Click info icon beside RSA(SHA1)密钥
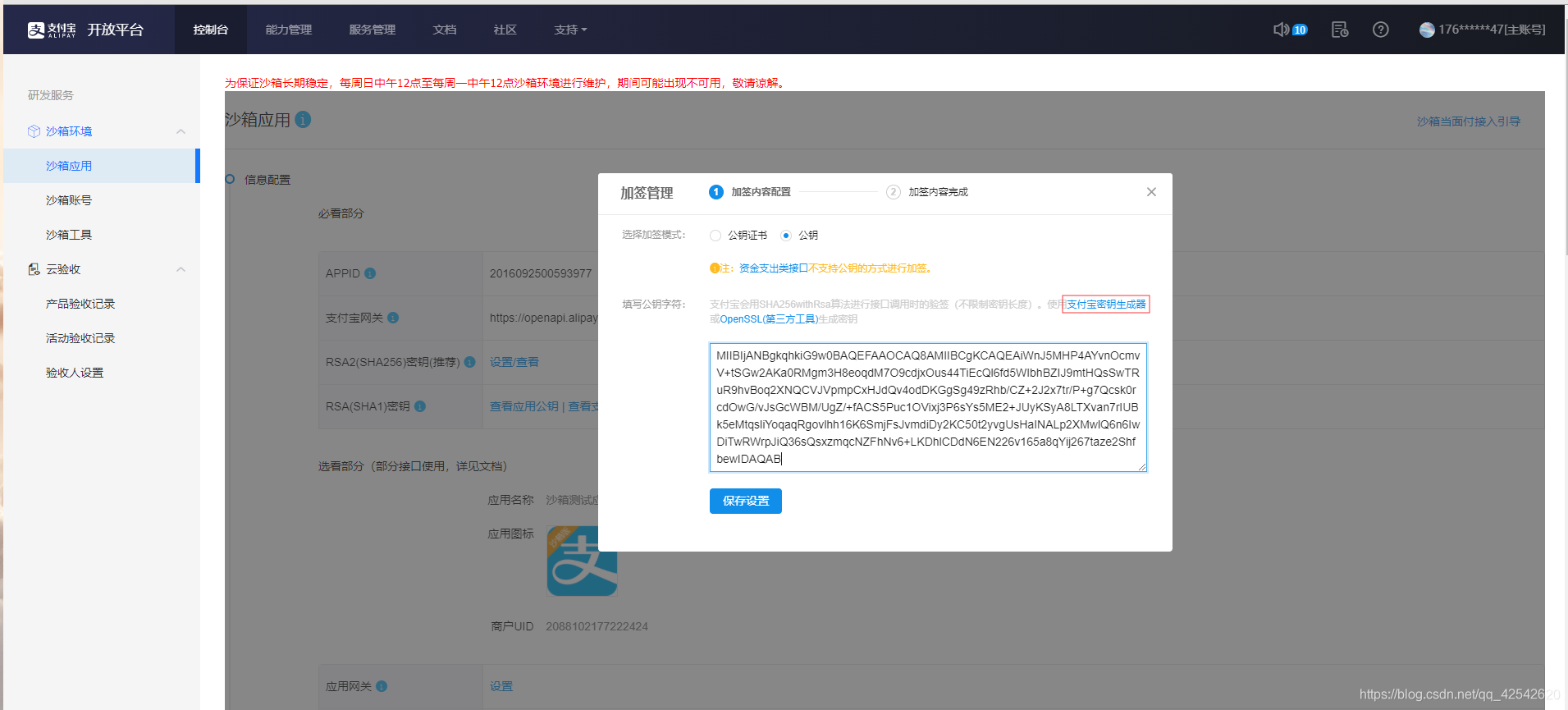This screenshot has width=1568, height=710. coord(420,406)
